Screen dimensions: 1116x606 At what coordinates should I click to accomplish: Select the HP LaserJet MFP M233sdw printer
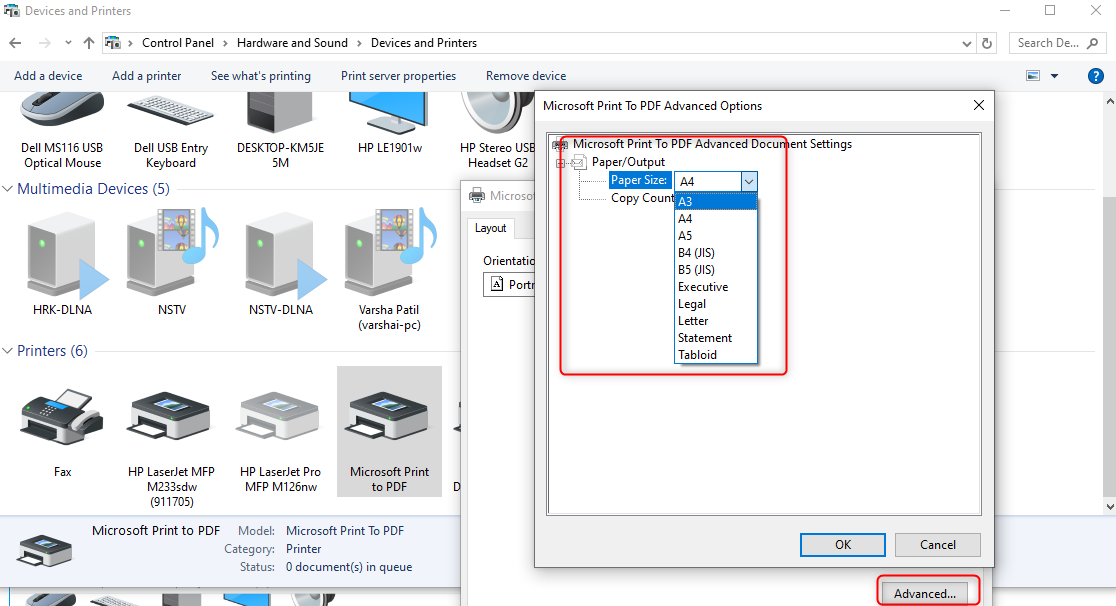tap(171, 449)
